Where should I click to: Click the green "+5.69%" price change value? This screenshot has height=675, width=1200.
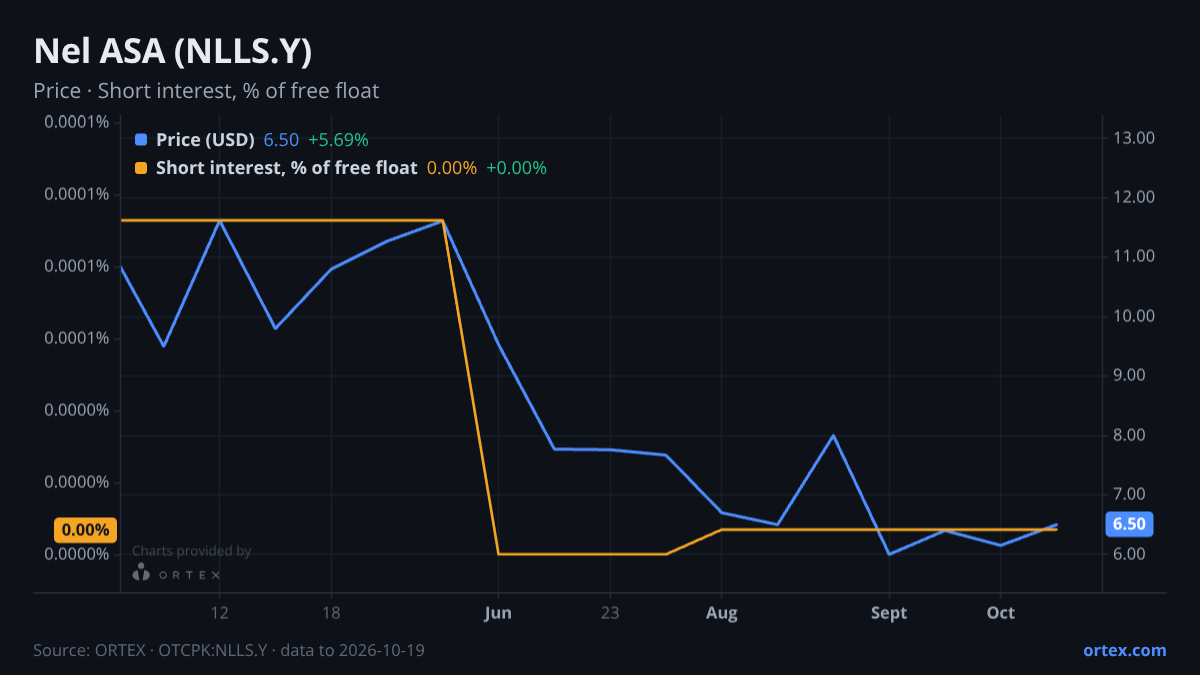tap(338, 140)
